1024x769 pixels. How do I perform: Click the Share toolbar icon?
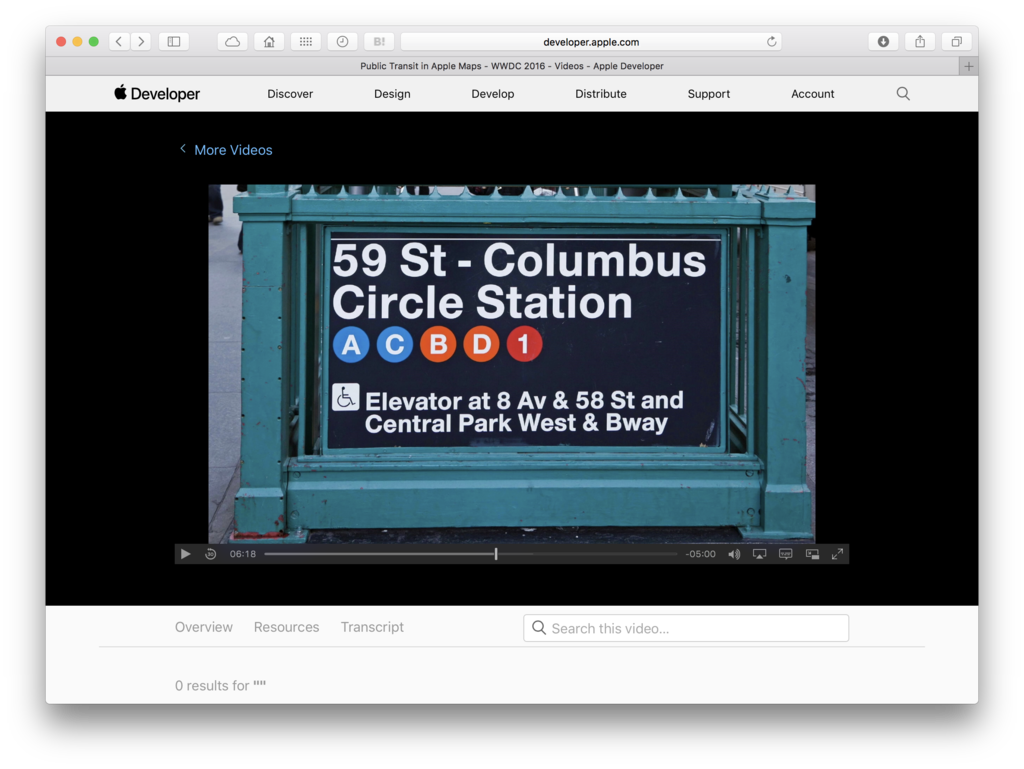(x=920, y=42)
